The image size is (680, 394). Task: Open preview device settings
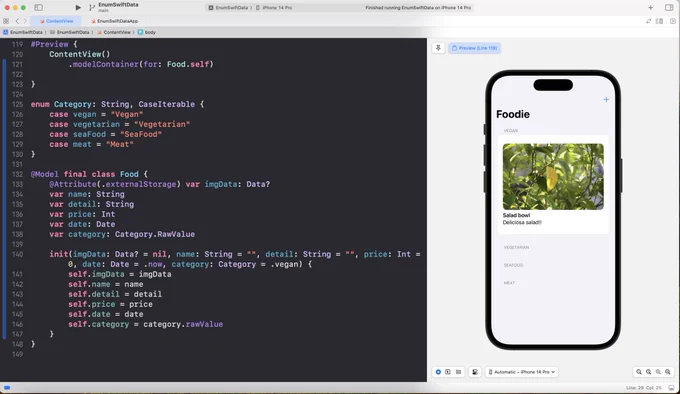[x=475, y=372]
